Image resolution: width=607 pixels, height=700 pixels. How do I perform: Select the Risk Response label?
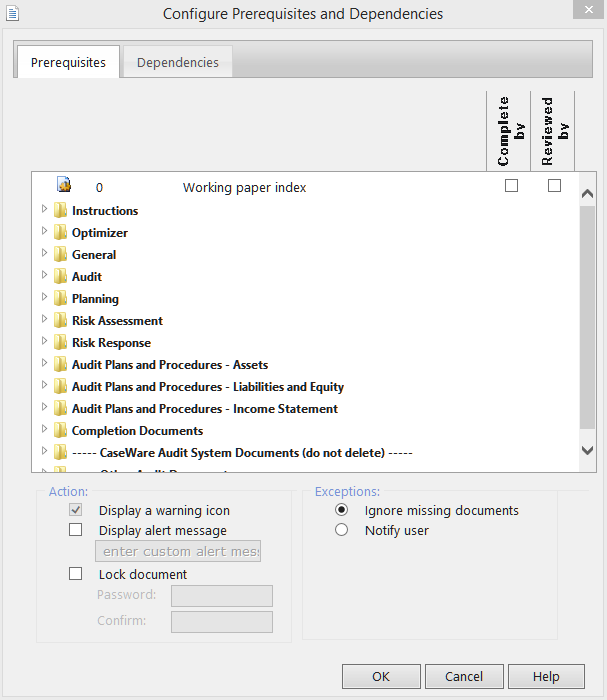click(x=112, y=343)
